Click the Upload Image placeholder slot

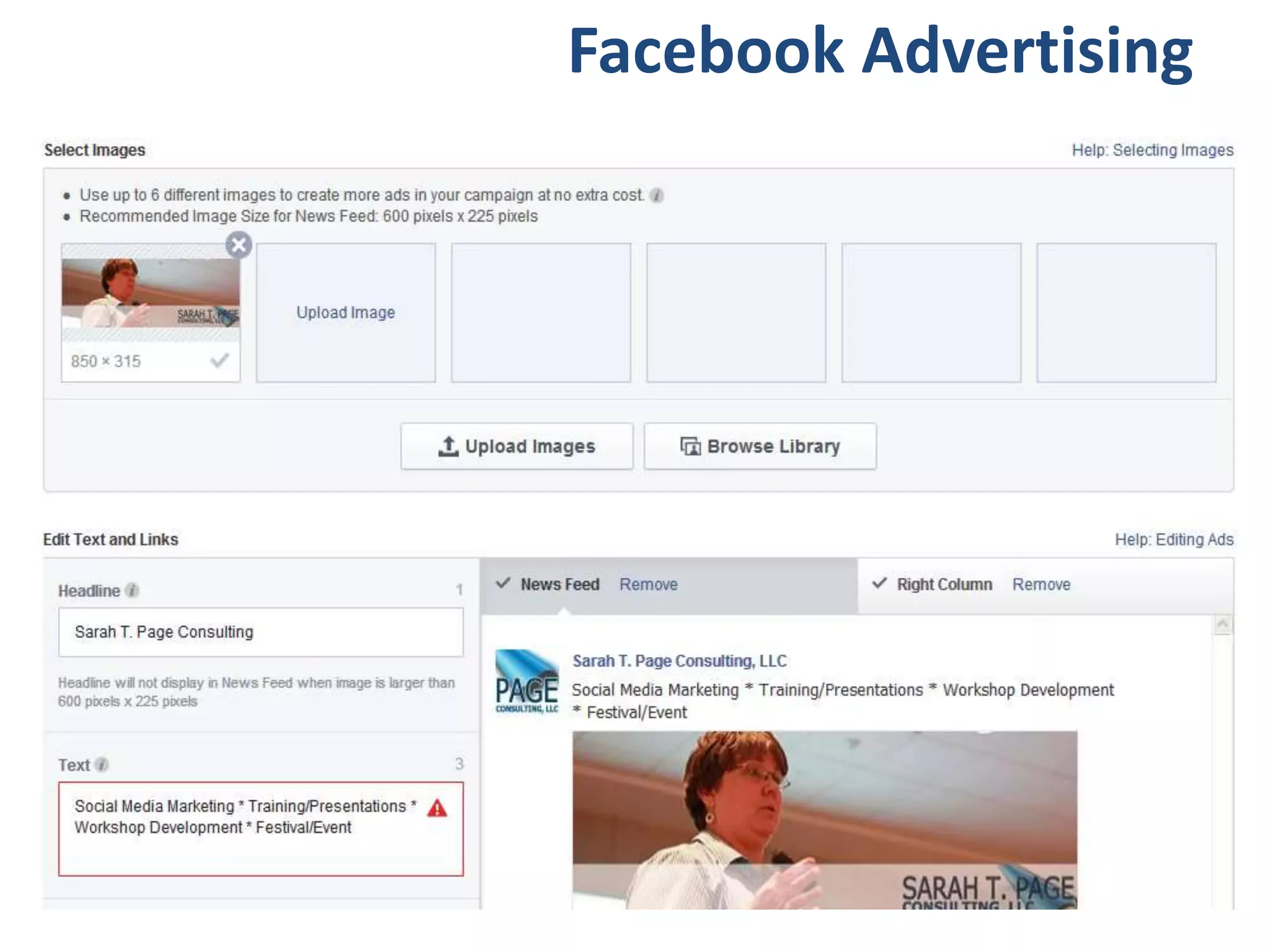[346, 312]
